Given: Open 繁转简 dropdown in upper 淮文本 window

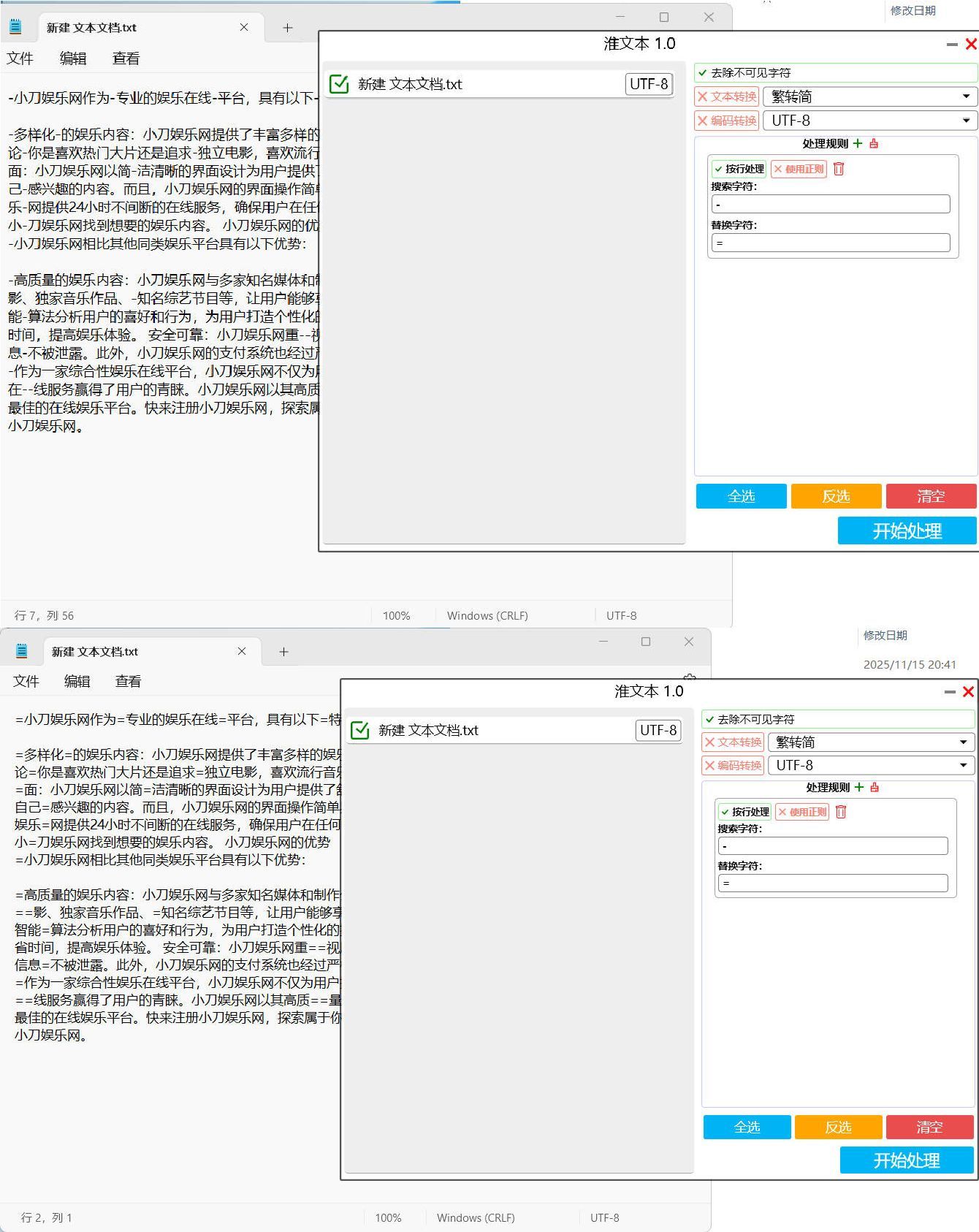Looking at the screenshot, I should click(869, 96).
